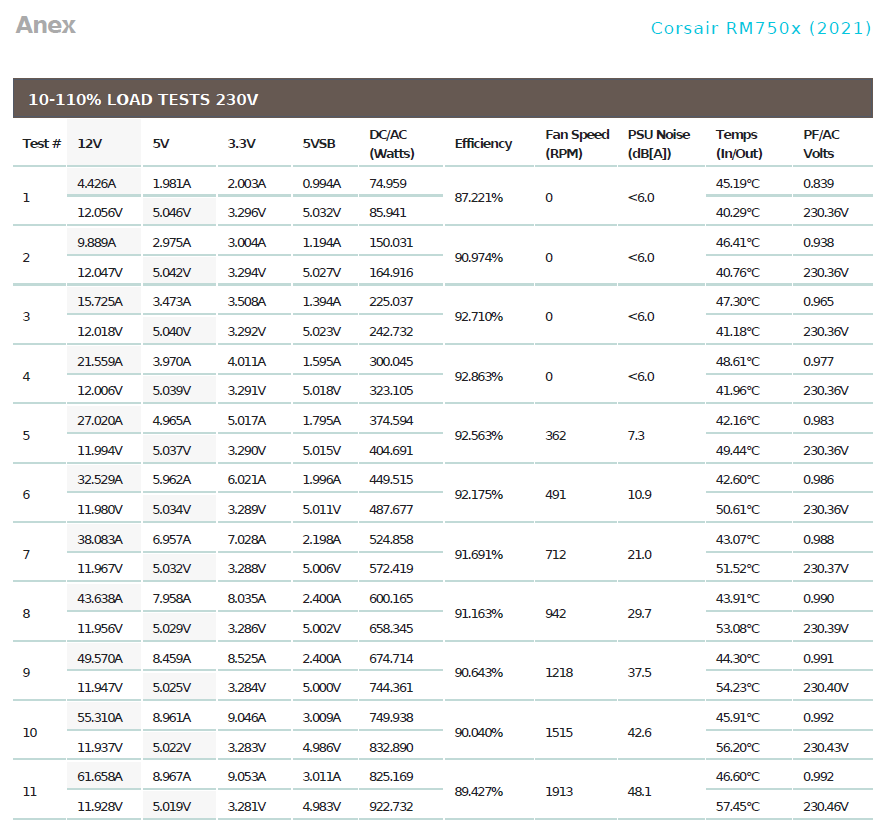
Task: Click the 4.426A cell in test 1
Action: 97,184
